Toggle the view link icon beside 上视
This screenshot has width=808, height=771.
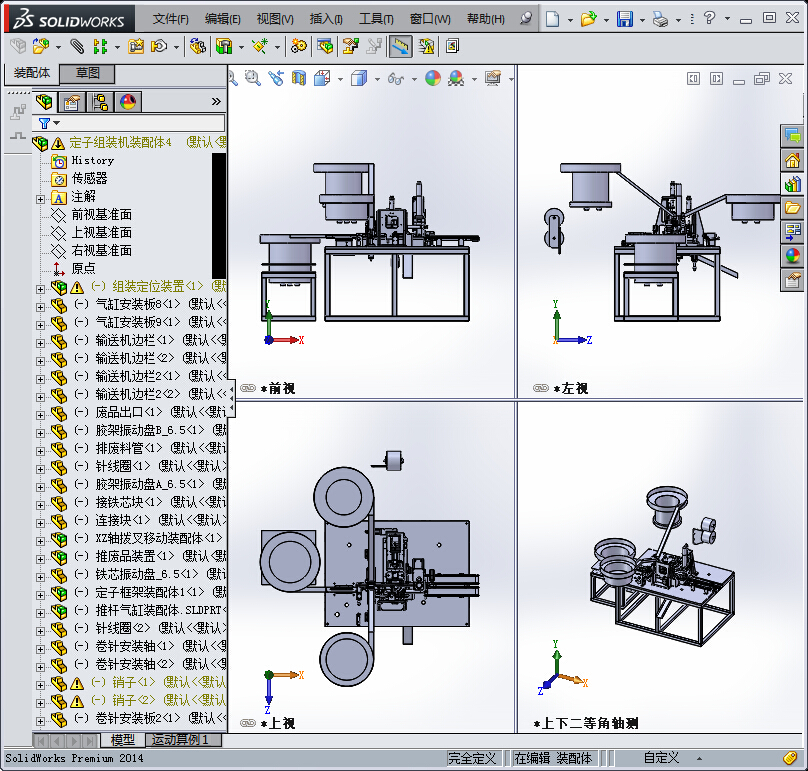[x=248, y=723]
